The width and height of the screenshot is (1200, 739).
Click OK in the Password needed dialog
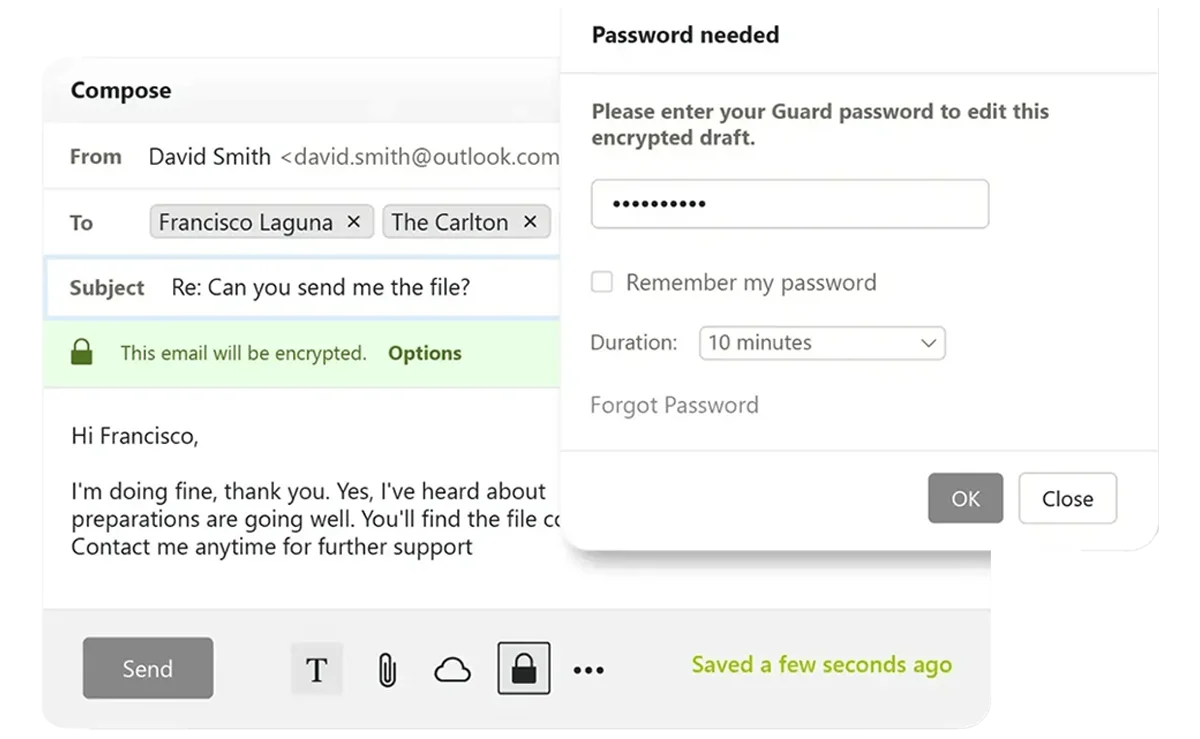(965, 498)
